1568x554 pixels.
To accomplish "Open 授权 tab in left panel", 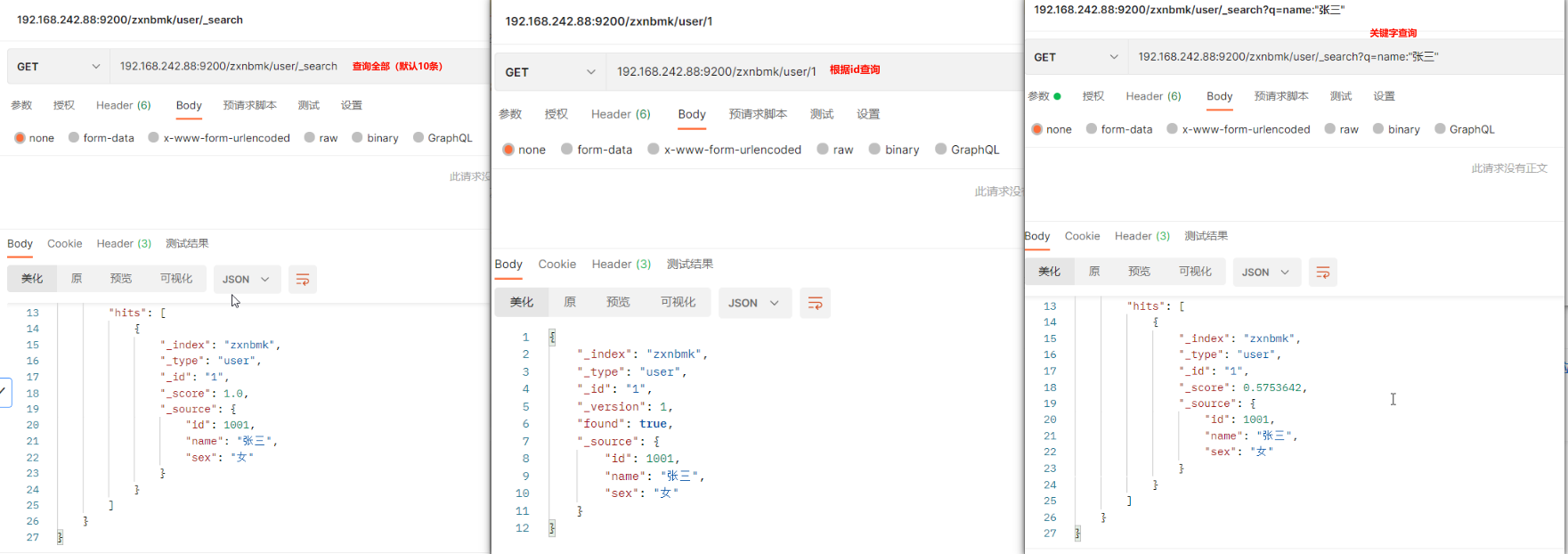I will pos(64,105).
